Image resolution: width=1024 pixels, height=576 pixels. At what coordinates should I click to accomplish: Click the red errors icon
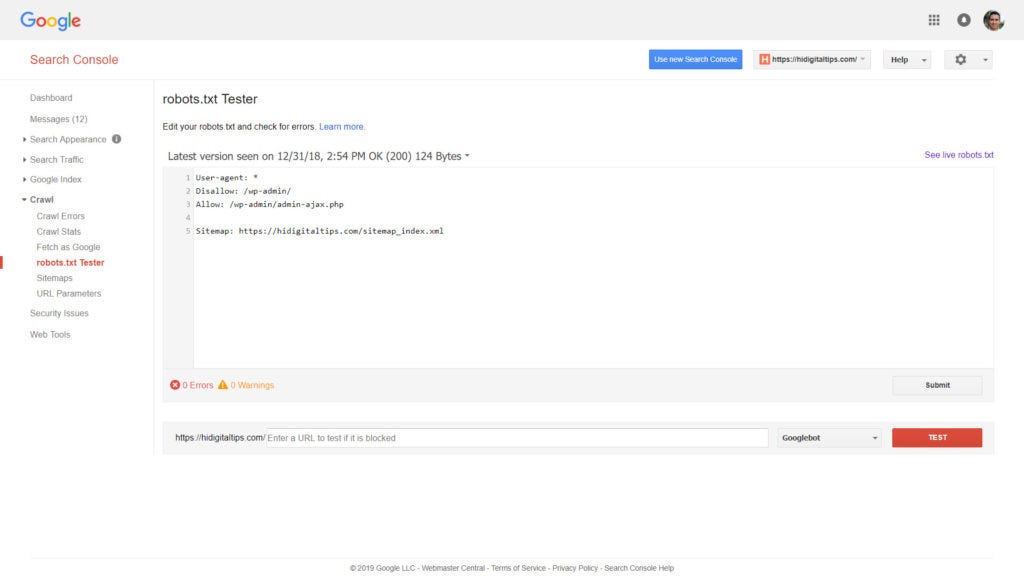pyautogui.click(x=175, y=385)
